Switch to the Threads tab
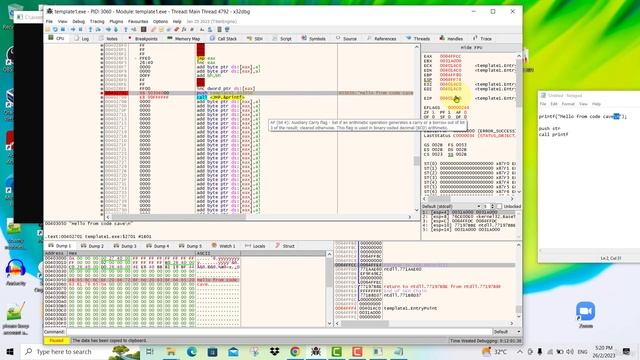 pos(418,38)
